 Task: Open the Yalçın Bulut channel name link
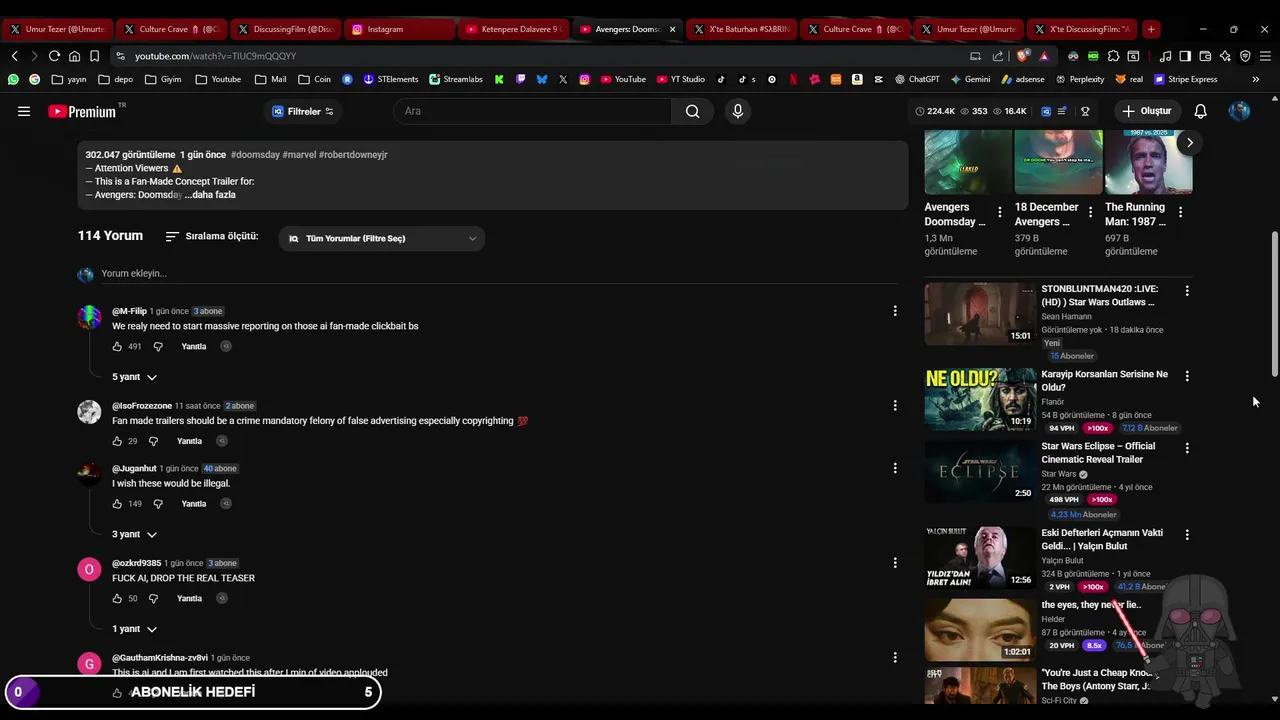tap(1062, 560)
